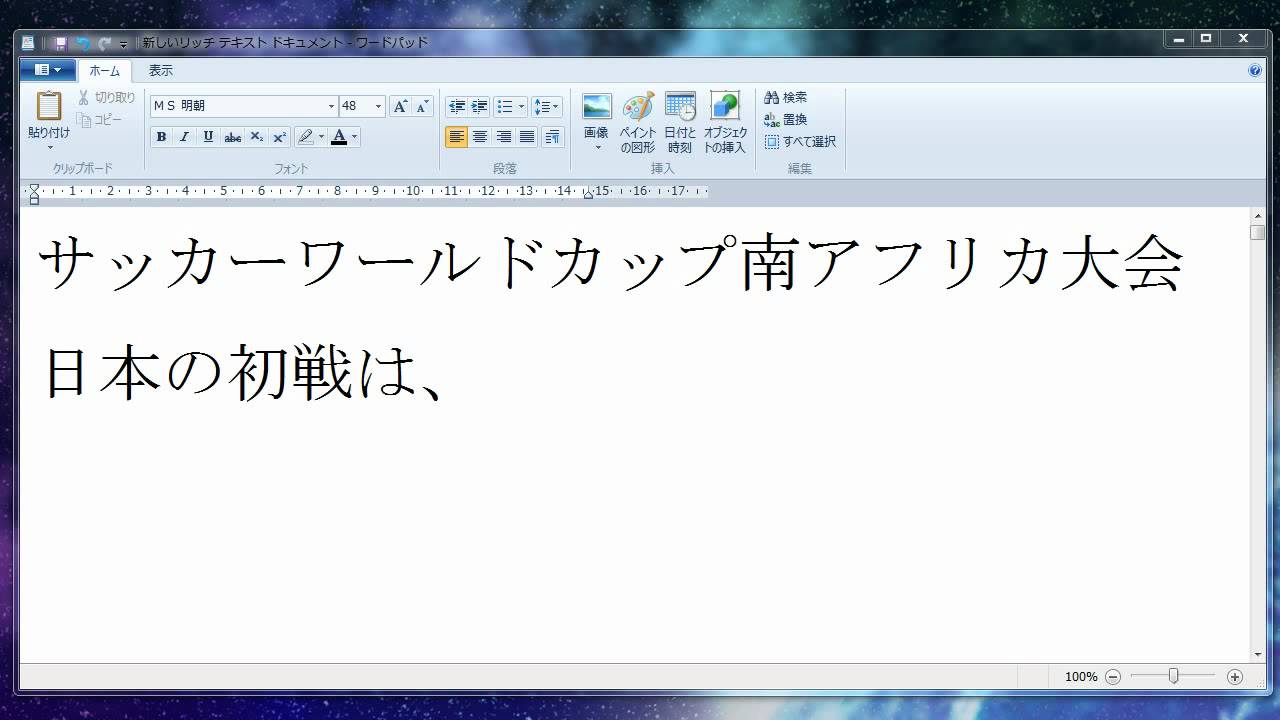The image size is (1280, 720).
Task: Click the insert object (オブジェクトの挿入) icon
Action: (724, 107)
